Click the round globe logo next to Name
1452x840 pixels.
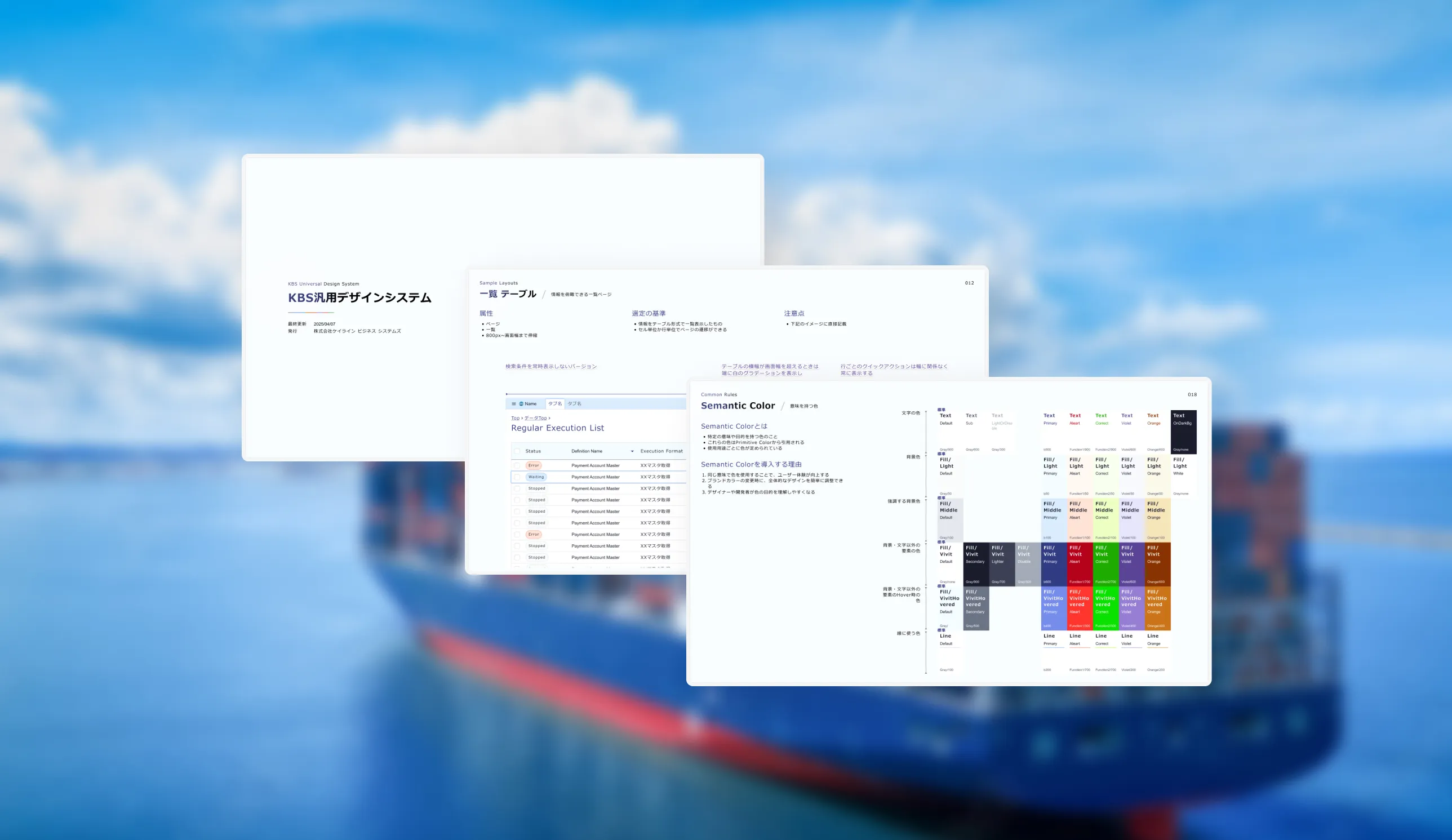(521, 404)
